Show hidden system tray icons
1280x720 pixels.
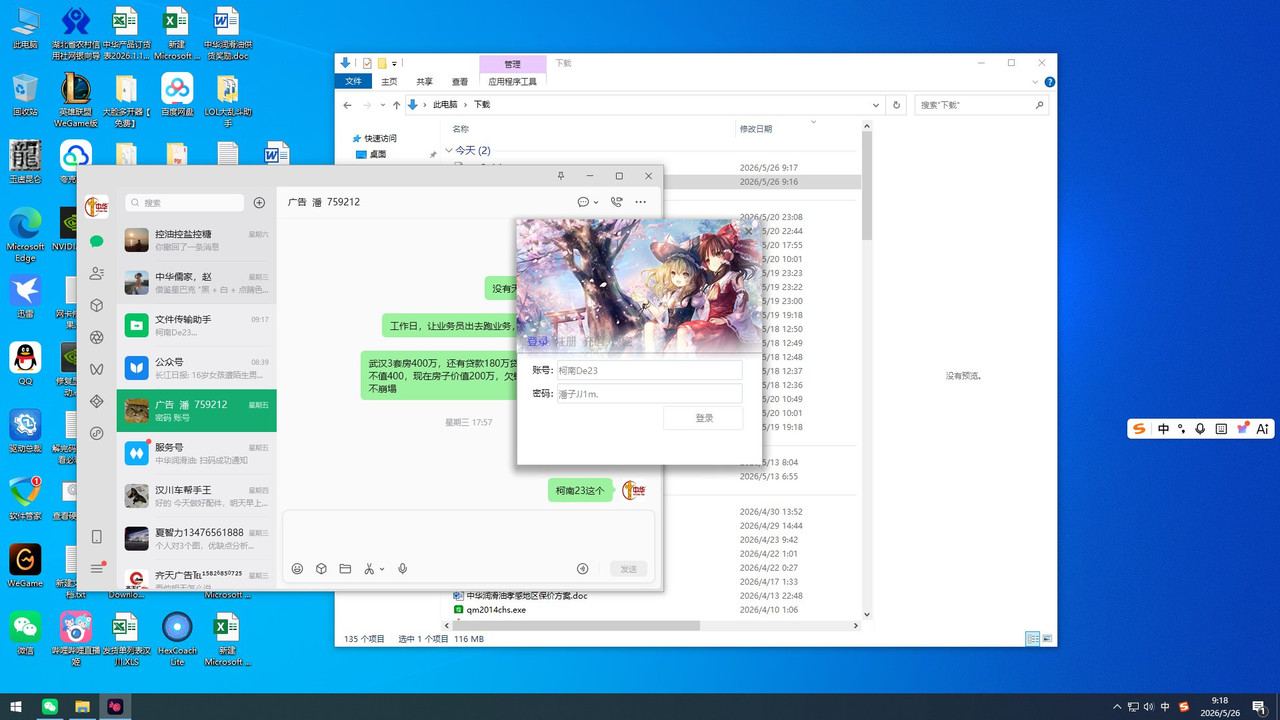pyautogui.click(x=1117, y=707)
